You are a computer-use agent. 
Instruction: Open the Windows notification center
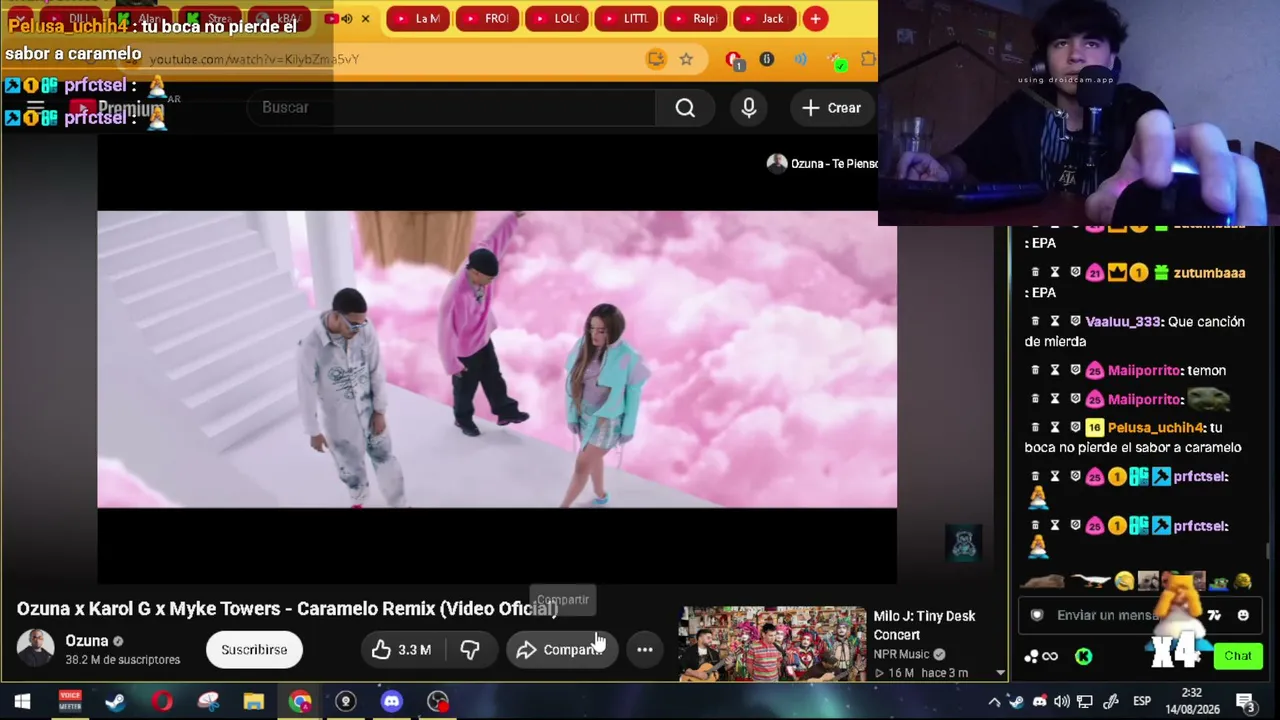[x=1246, y=702]
